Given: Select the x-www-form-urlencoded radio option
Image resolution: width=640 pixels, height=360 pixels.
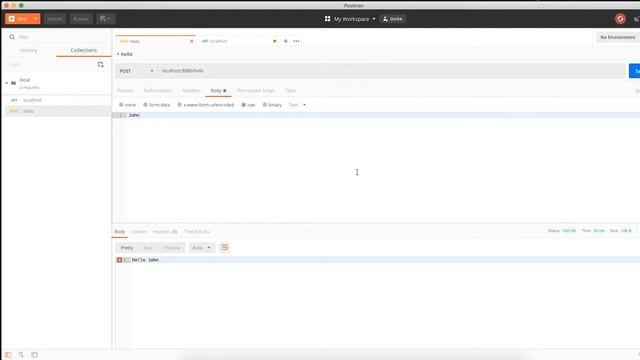Looking at the screenshot, I should click(179, 105).
